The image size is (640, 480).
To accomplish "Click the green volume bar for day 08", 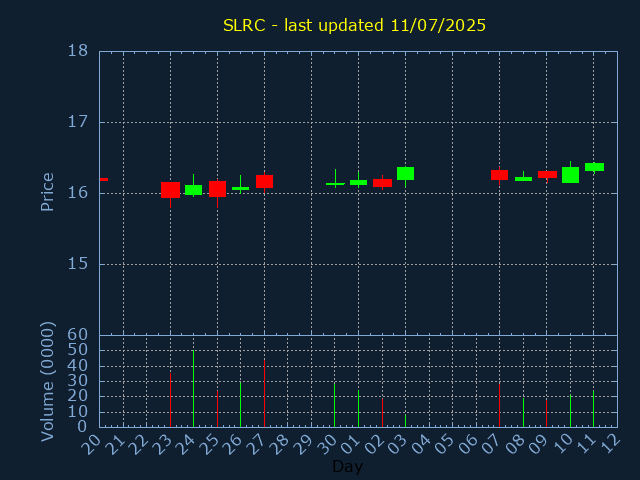I will 523,412.
